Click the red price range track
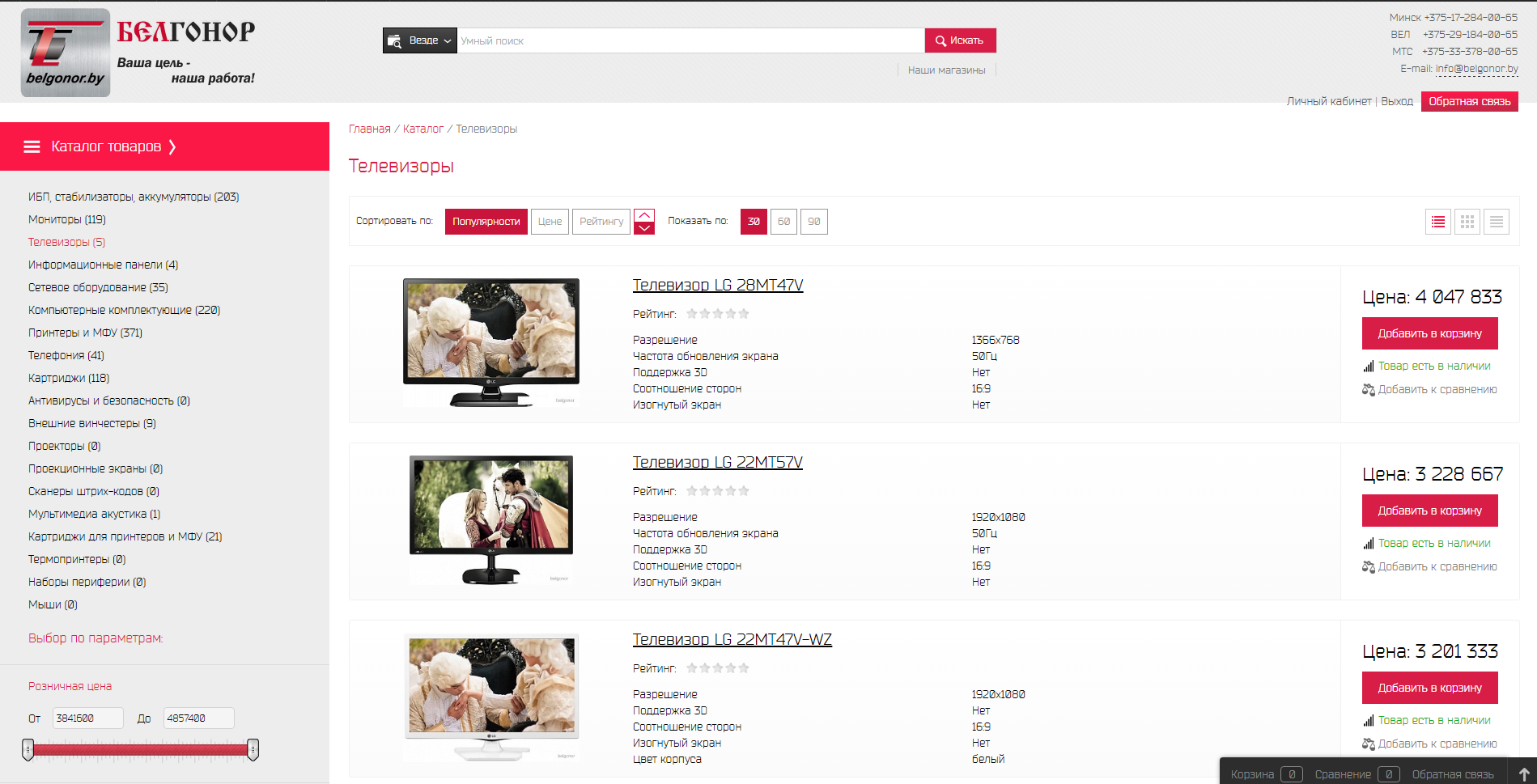The width and height of the screenshot is (1537, 784). (x=141, y=750)
